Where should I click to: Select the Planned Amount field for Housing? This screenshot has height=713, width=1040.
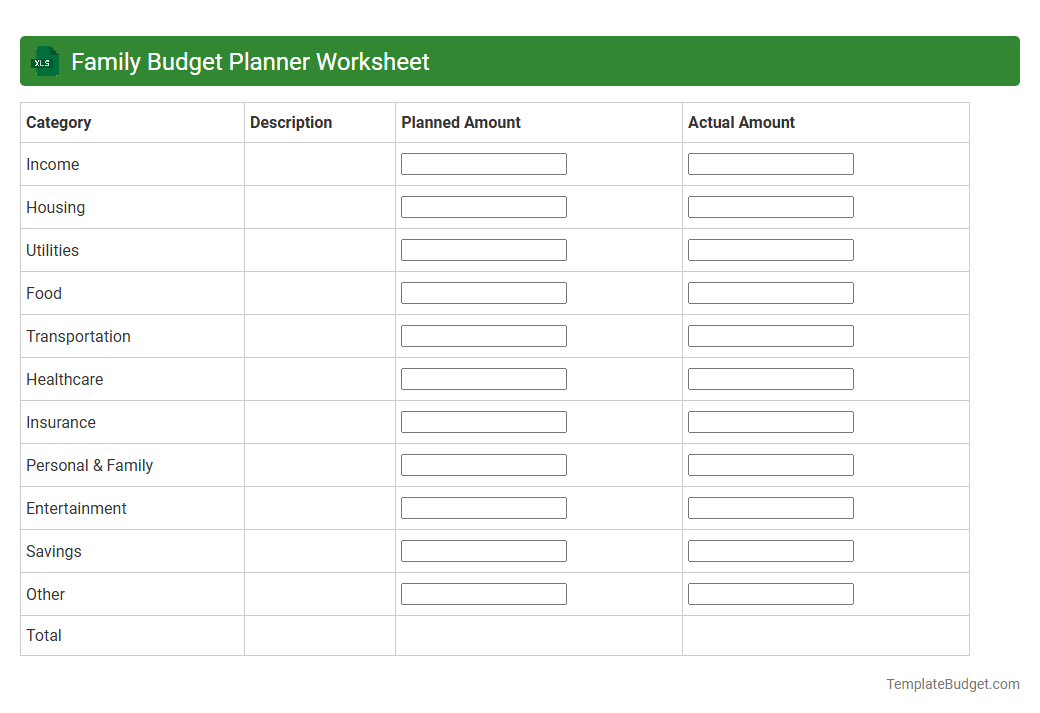click(x=483, y=206)
